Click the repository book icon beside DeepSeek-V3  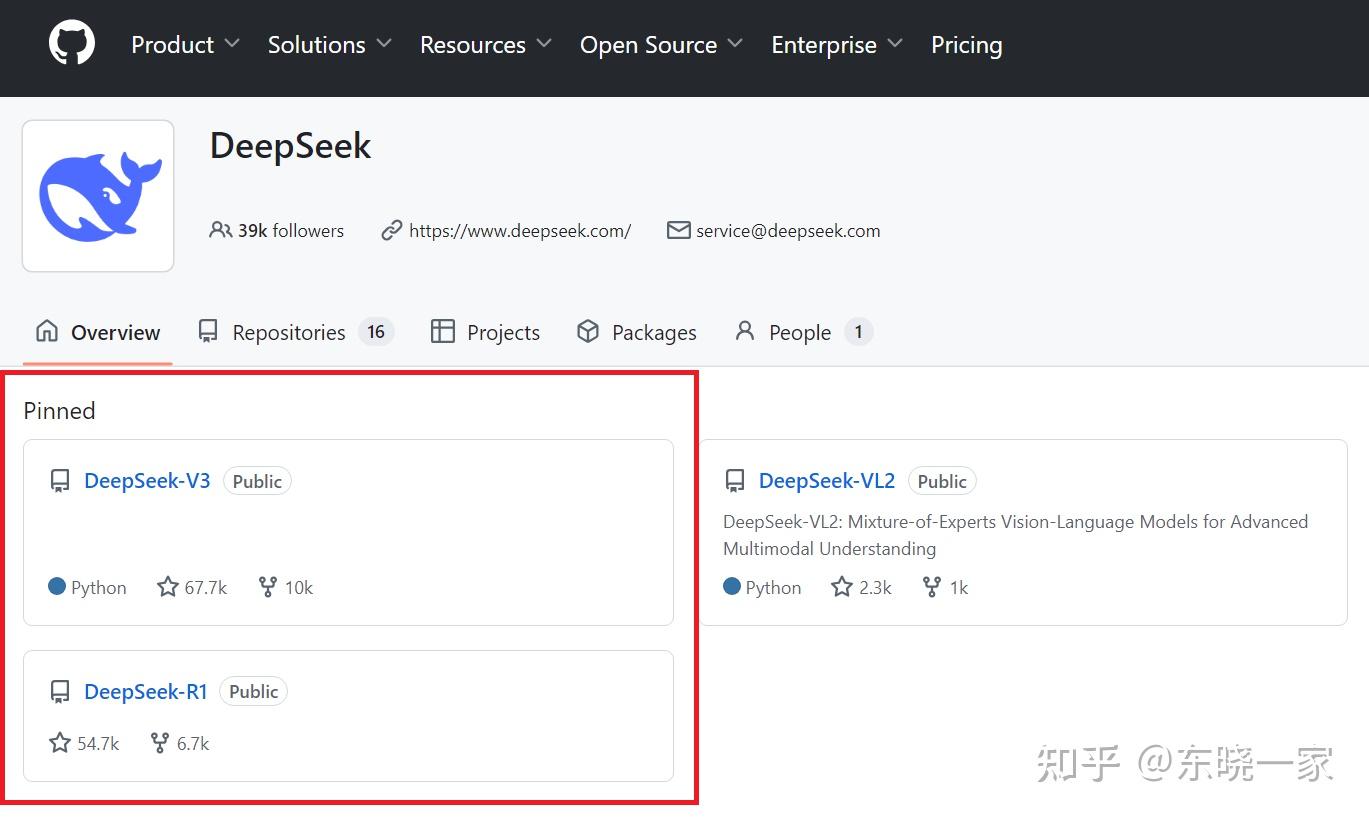[59, 480]
